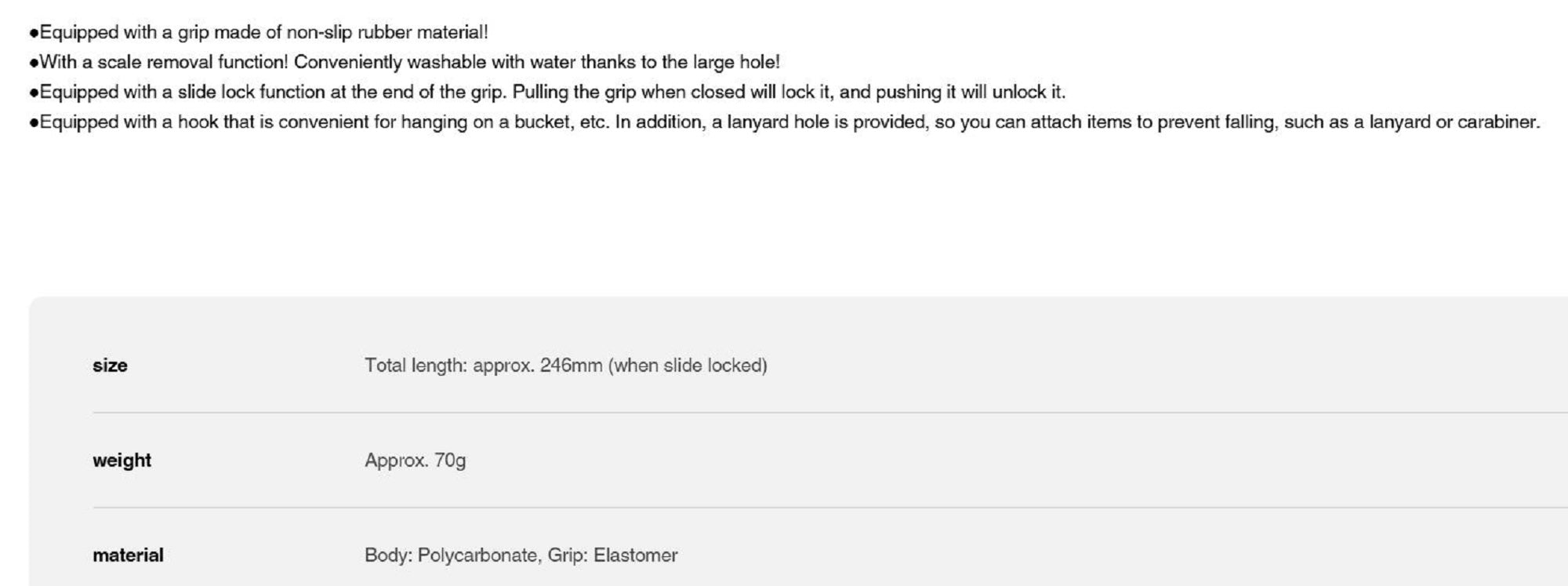The height and width of the screenshot is (586, 1568).
Task: Click the "246mm" length value
Action: (x=571, y=365)
